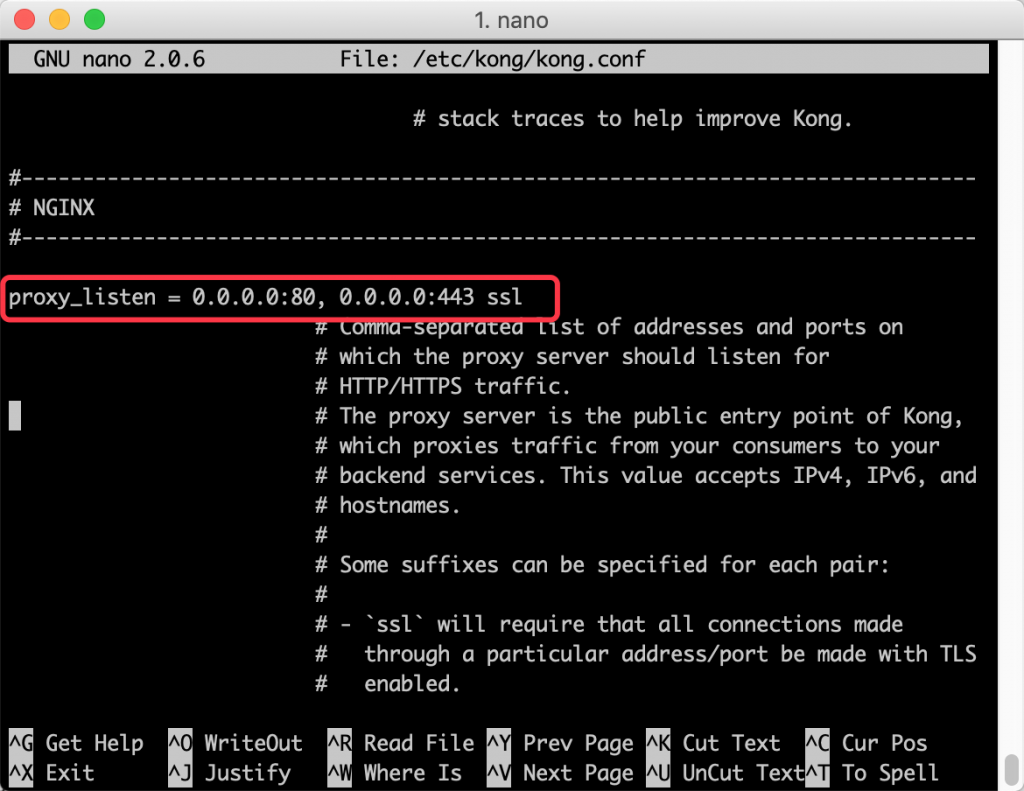Viewport: 1024px width, 791px height.
Task: Click the green zoom window button
Action: tap(95, 20)
